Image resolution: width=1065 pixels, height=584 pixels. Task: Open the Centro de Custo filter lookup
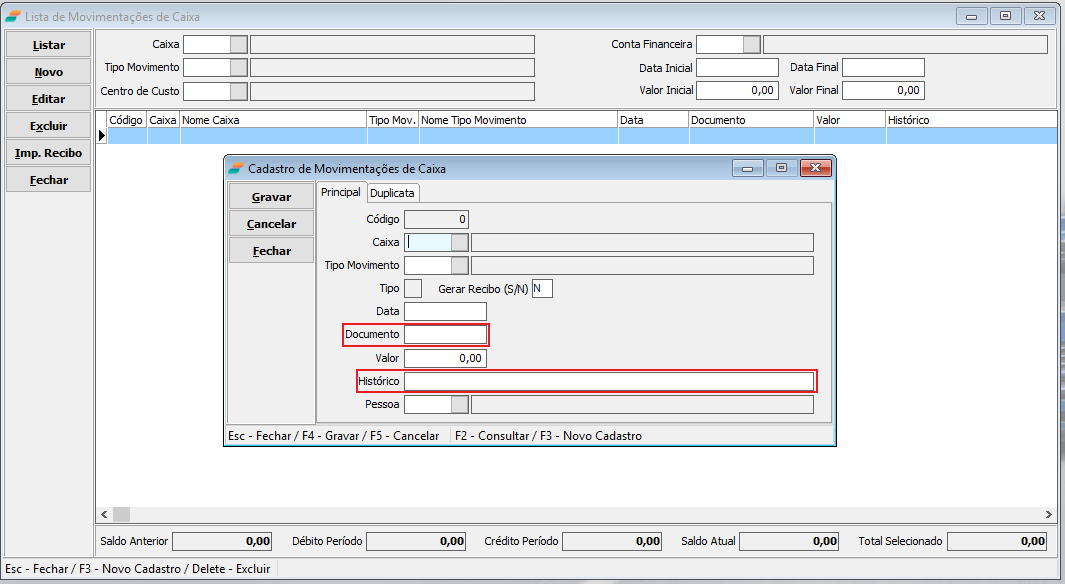pyautogui.click(x=239, y=91)
